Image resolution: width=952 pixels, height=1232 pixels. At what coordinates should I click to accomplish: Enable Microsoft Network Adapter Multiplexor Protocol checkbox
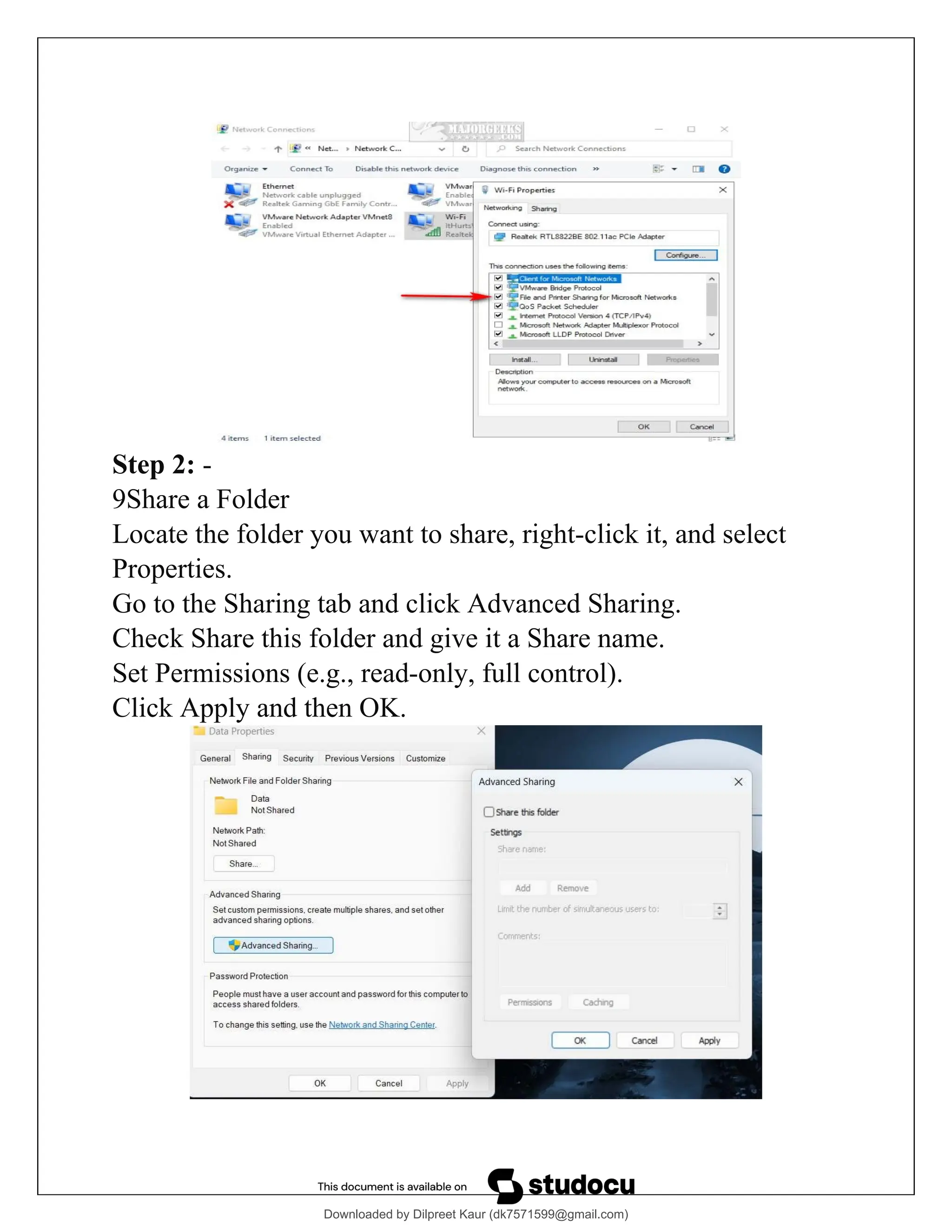499,325
